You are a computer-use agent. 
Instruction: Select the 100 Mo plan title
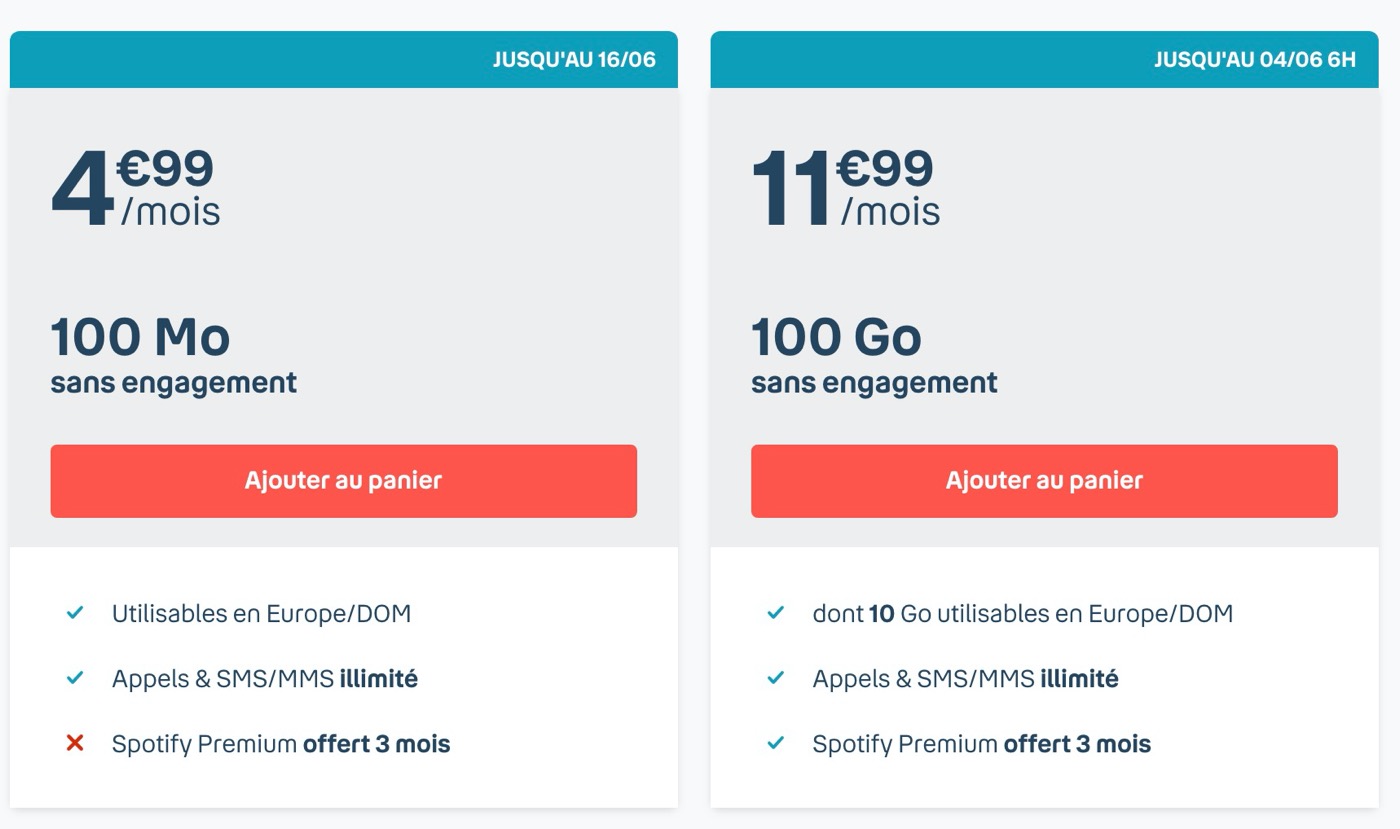tap(141, 337)
